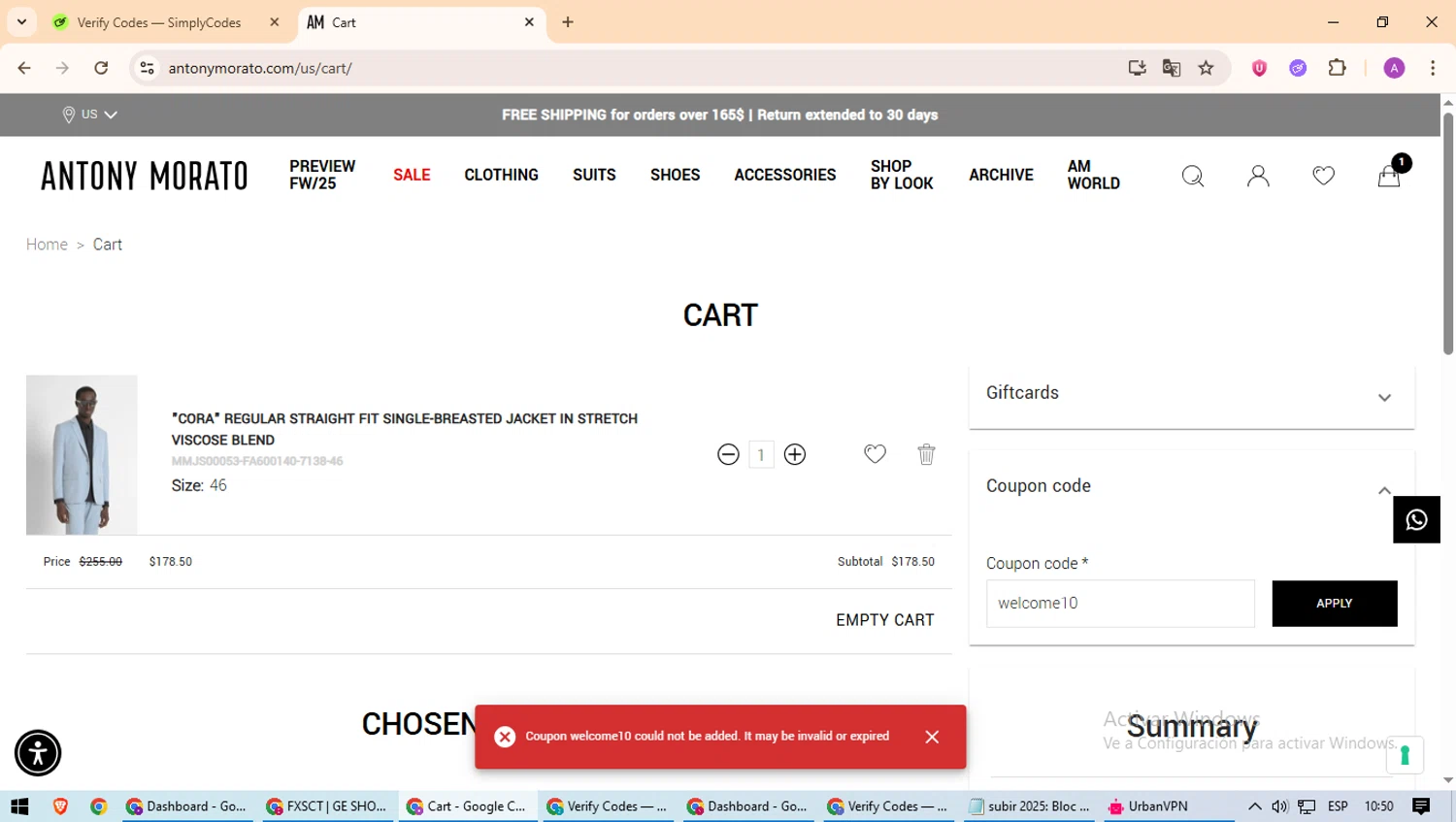Click EMPTY CART link
Image resolution: width=1456 pixels, height=822 pixels.
coord(884,620)
